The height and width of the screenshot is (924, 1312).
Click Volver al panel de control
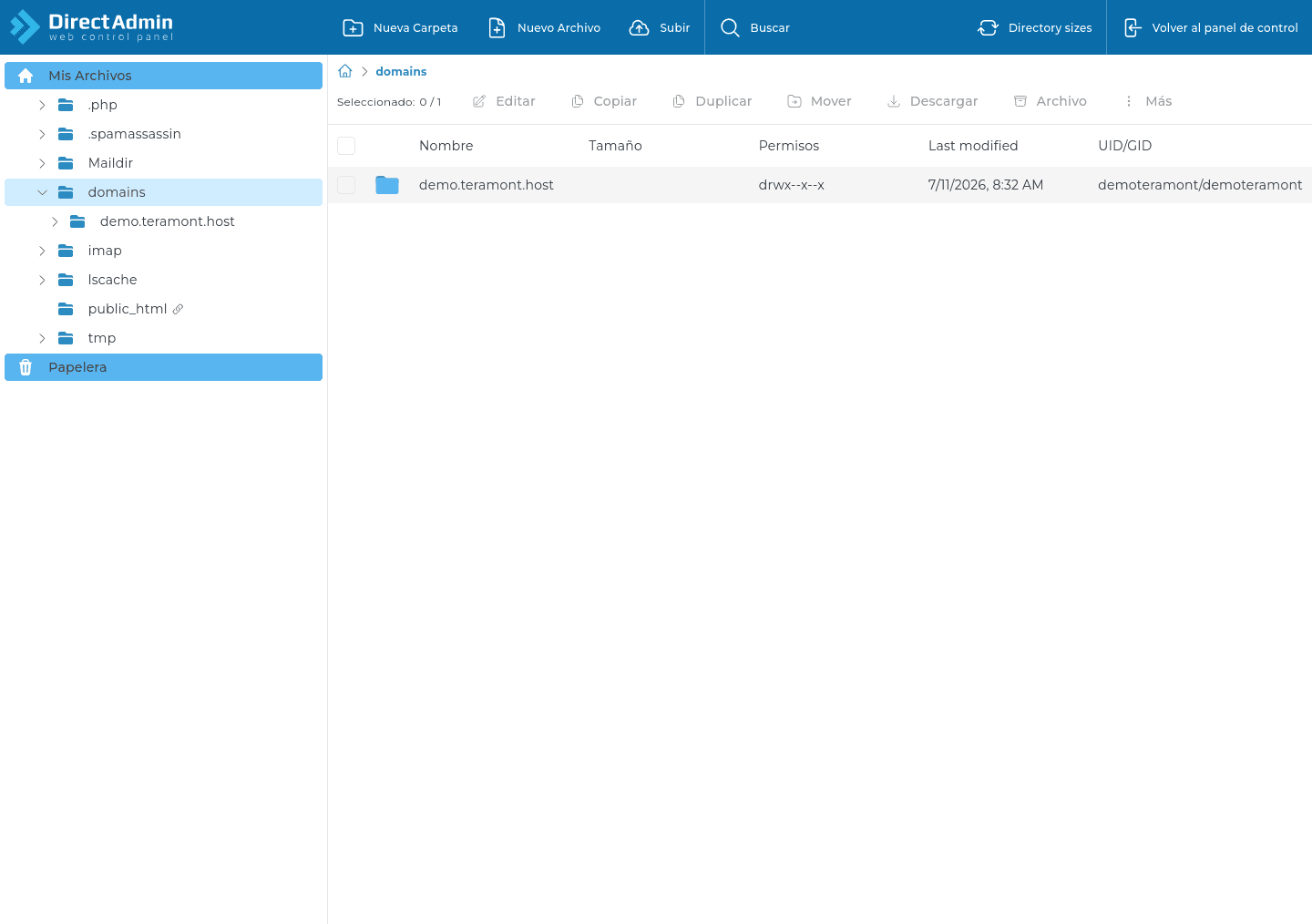1211,28
